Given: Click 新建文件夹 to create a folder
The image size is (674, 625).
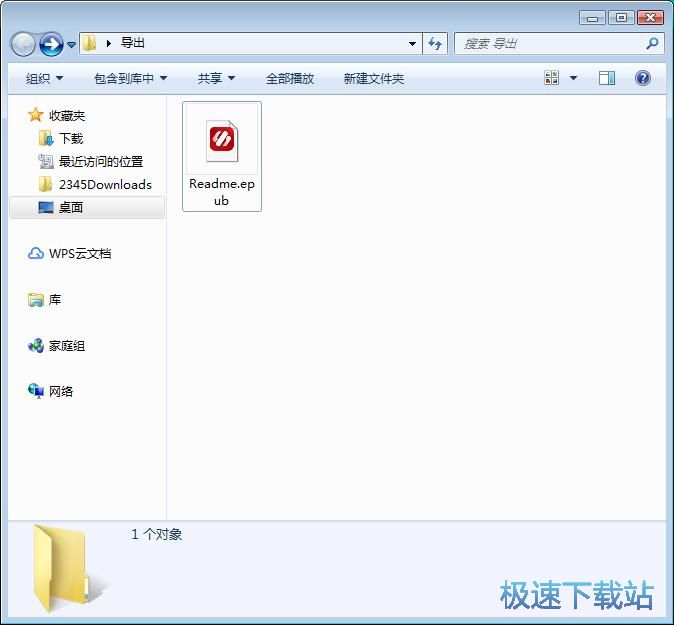Looking at the screenshot, I should coord(374,78).
